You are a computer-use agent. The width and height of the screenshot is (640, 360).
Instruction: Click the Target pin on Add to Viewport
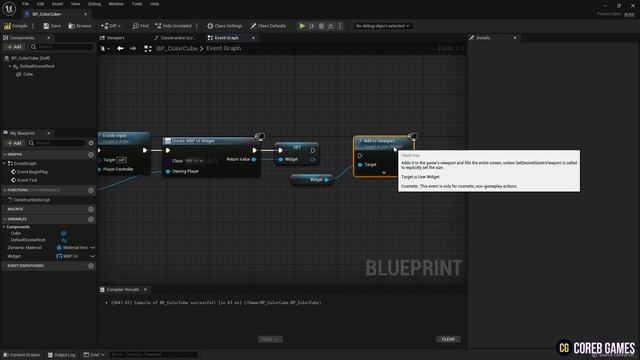[x=360, y=165]
